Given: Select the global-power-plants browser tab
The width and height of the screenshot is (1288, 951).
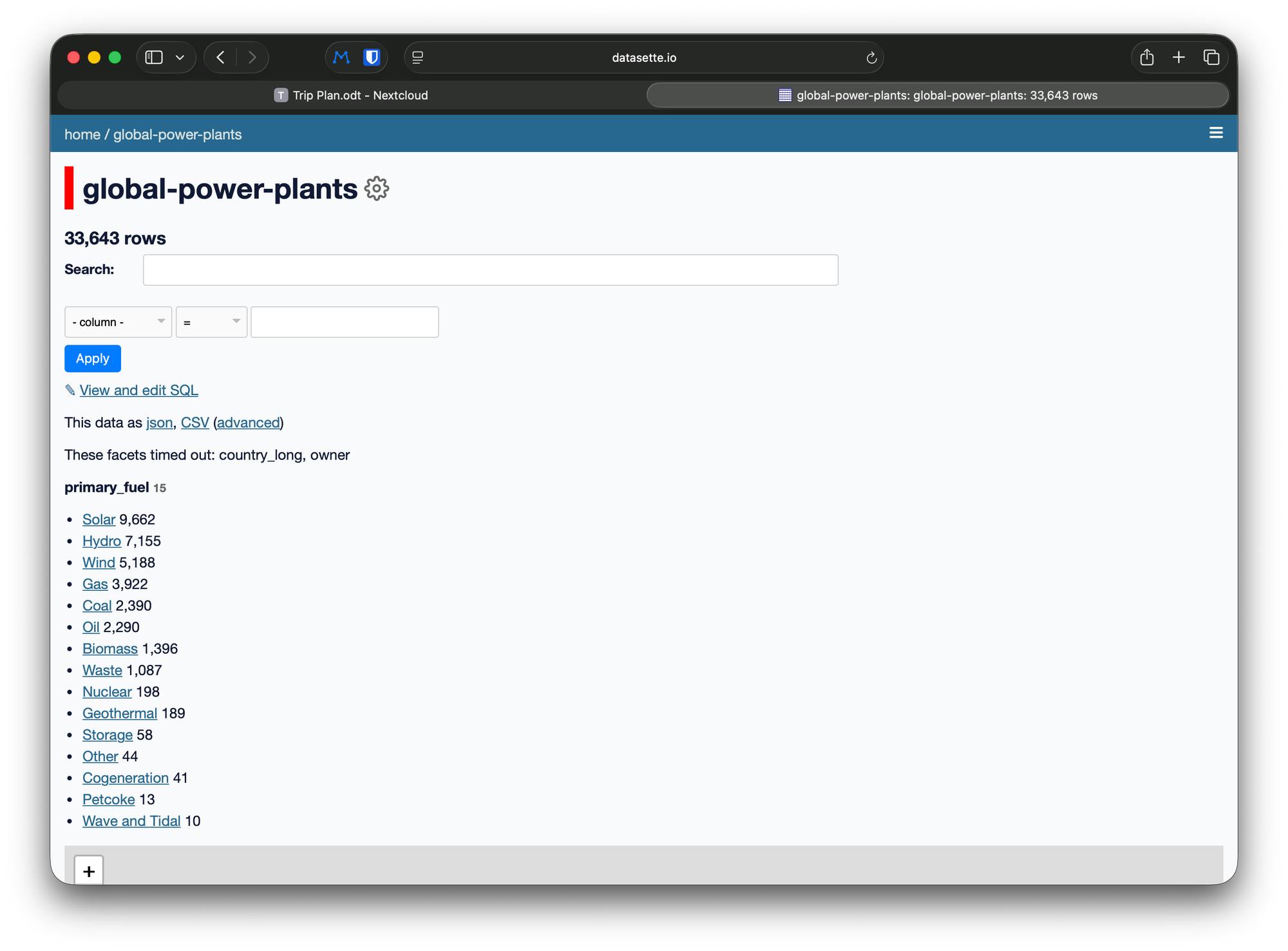Looking at the screenshot, I should tap(938, 95).
